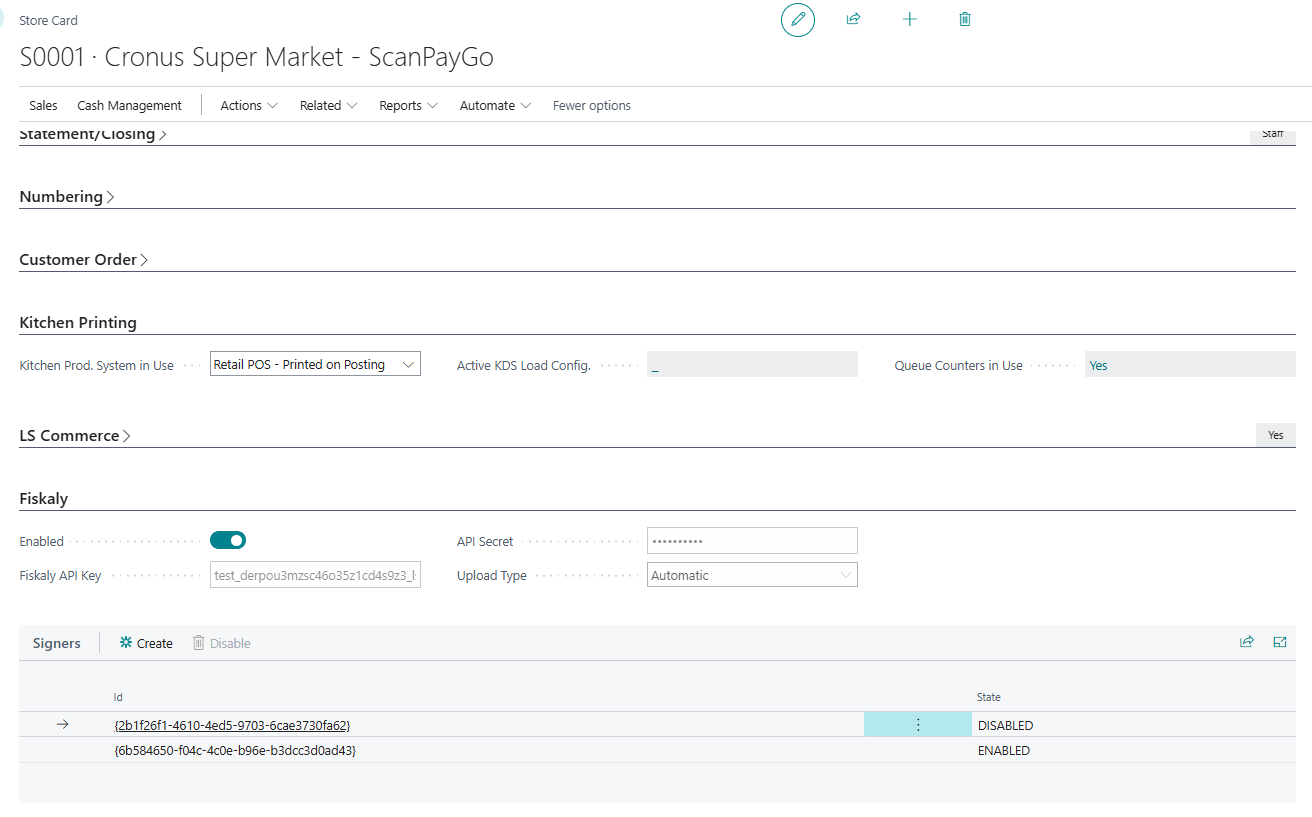Screen dimensions: 1312x817
Task: Open the Actions menu
Action: (248, 105)
